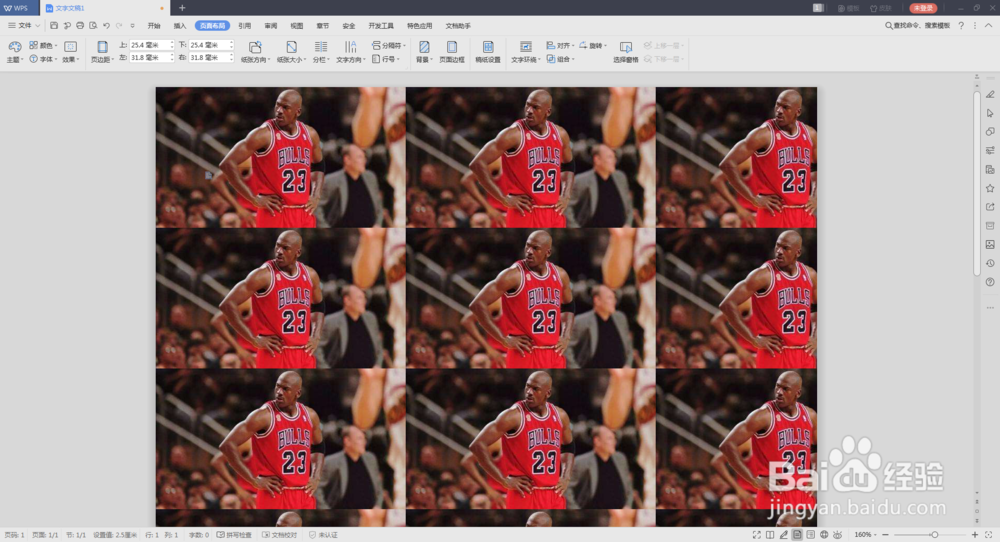Open the 颜色 theme colors dropdown
The image size is (1000, 542).
tap(43, 45)
